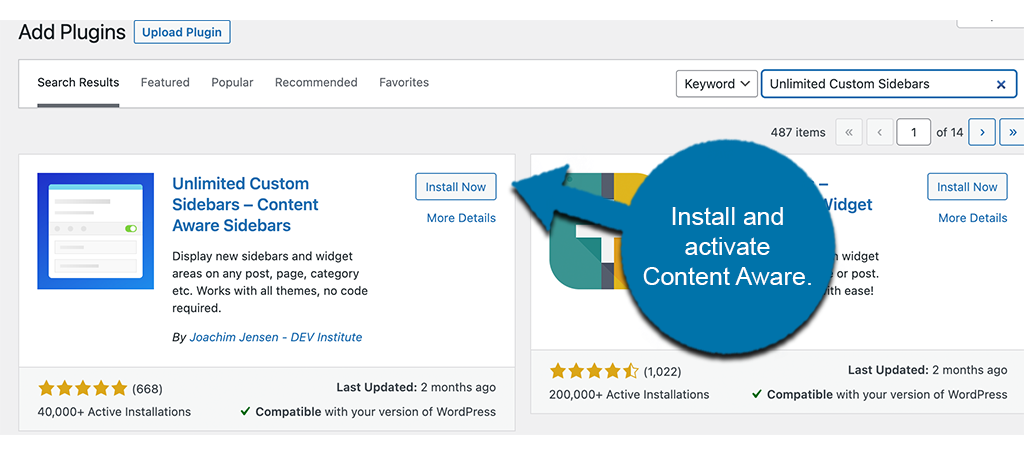Viewport: 1024px width, 456px height.
Task: Jump to the last results page
Action: tap(1012, 133)
